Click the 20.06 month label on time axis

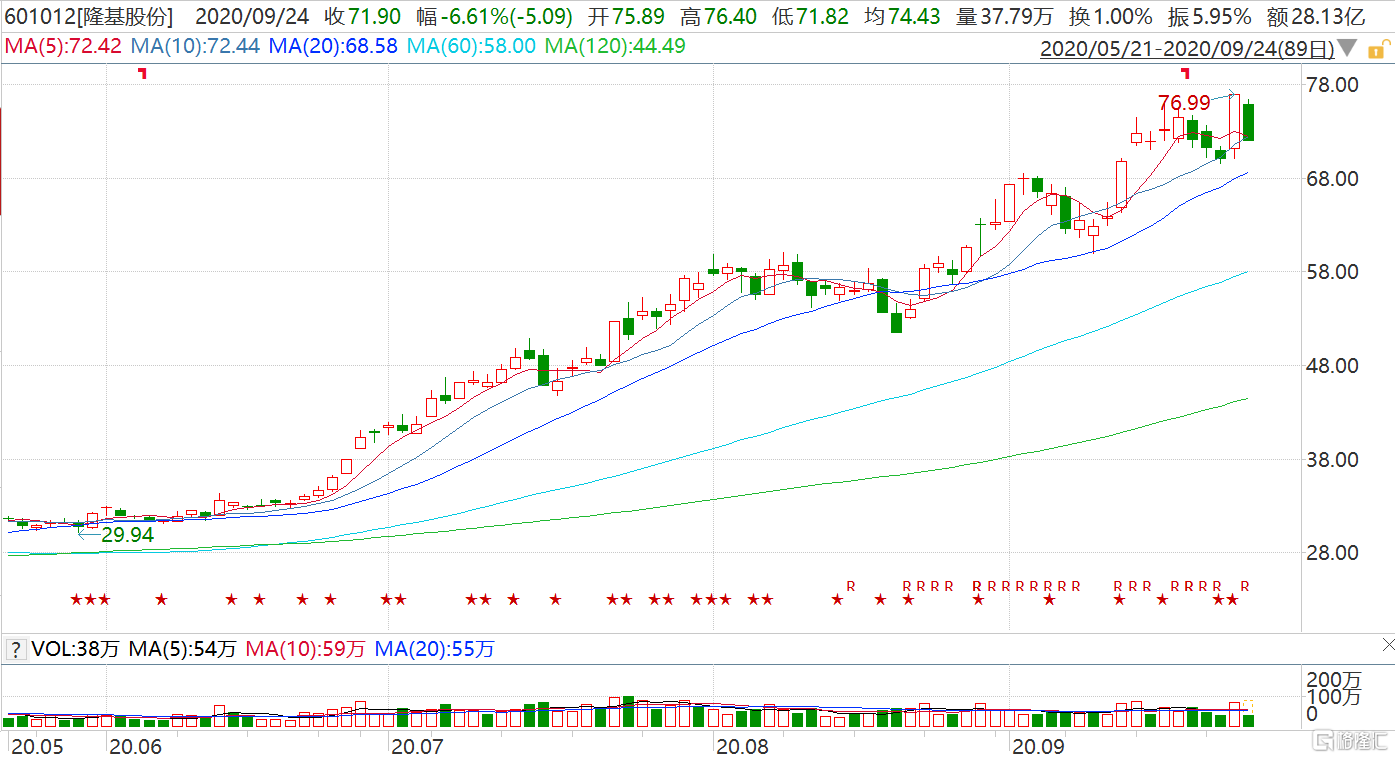coord(135,746)
